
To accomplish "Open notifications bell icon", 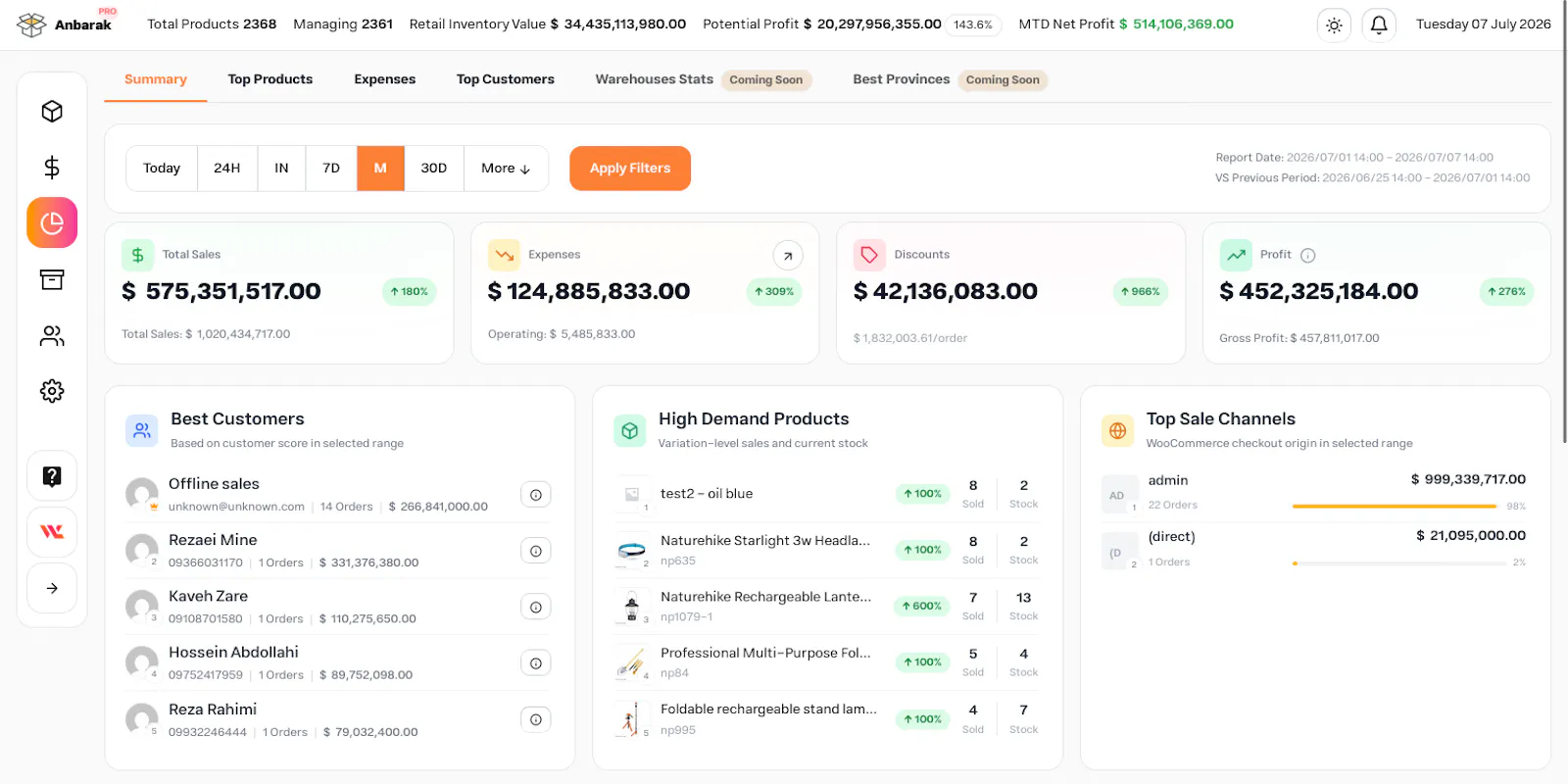I will click(1379, 24).
